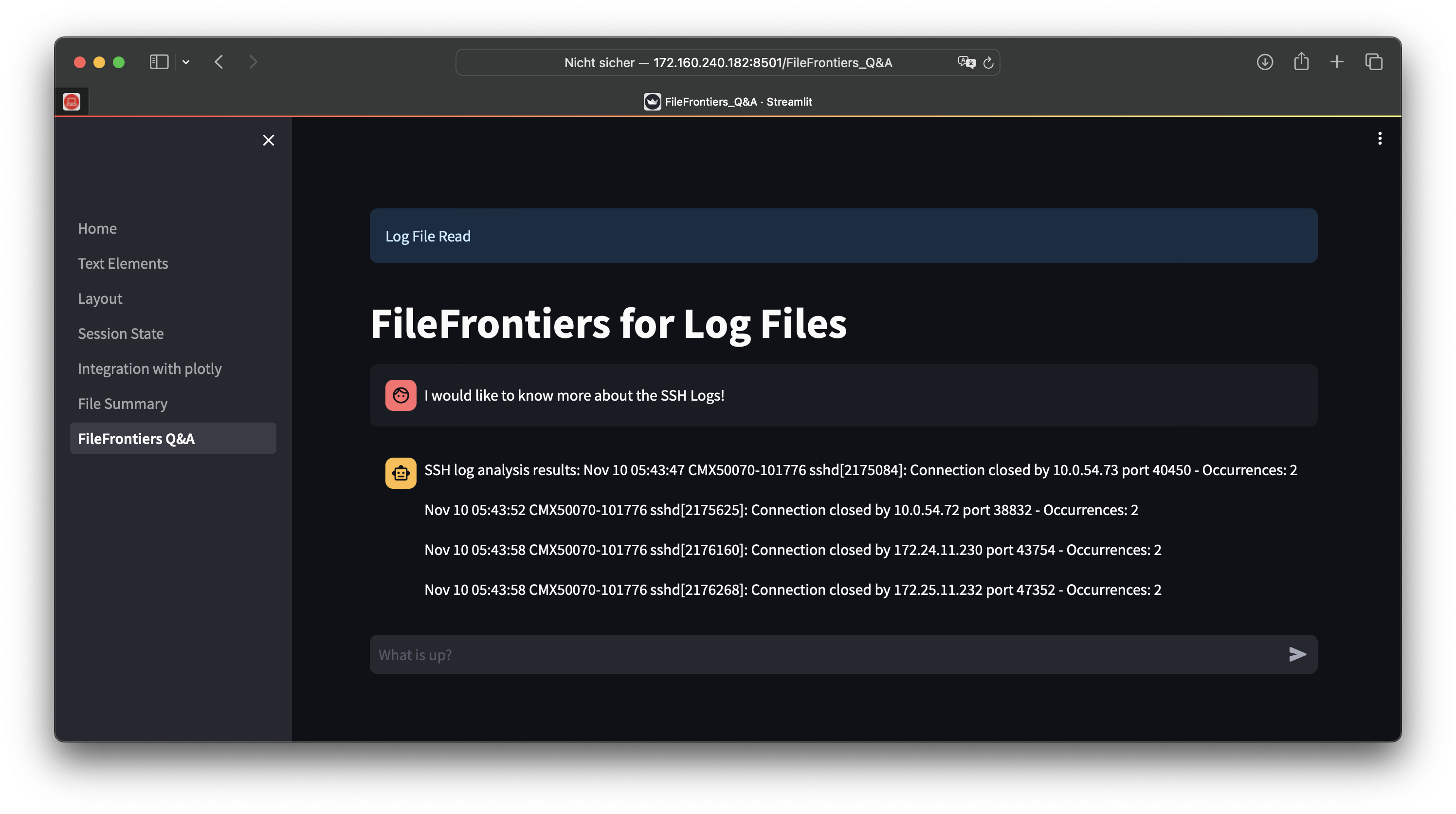Send the chat message with arrow icon
The width and height of the screenshot is (1456, 814).
tap(1297, 654)
